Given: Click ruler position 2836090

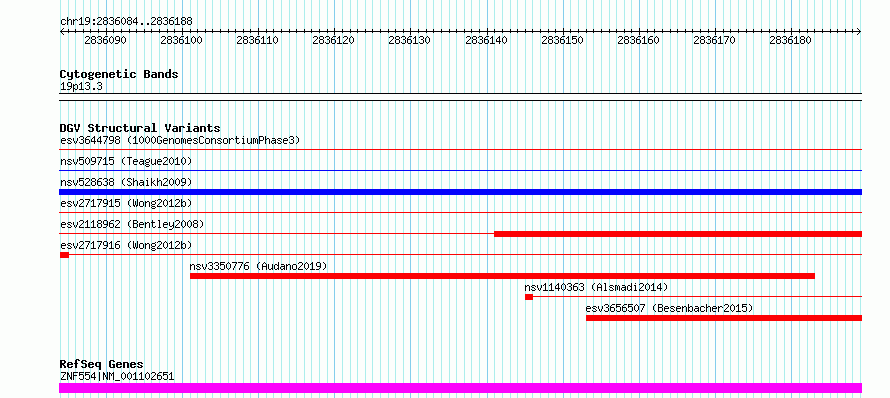Looking at the screenshot, I should (x=105, y=41).
